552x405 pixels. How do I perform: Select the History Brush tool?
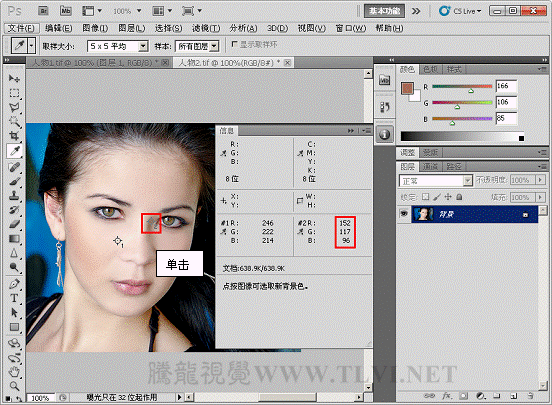click(x=14, y=210)
